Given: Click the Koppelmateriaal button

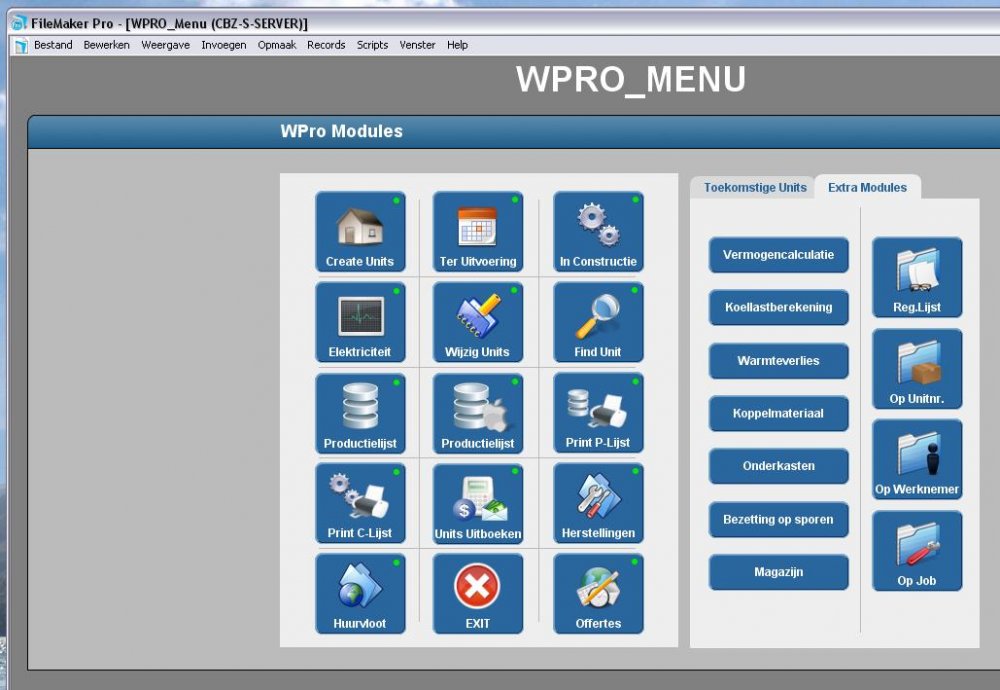Looking at the screenshot, I should [x=779, y=414].
